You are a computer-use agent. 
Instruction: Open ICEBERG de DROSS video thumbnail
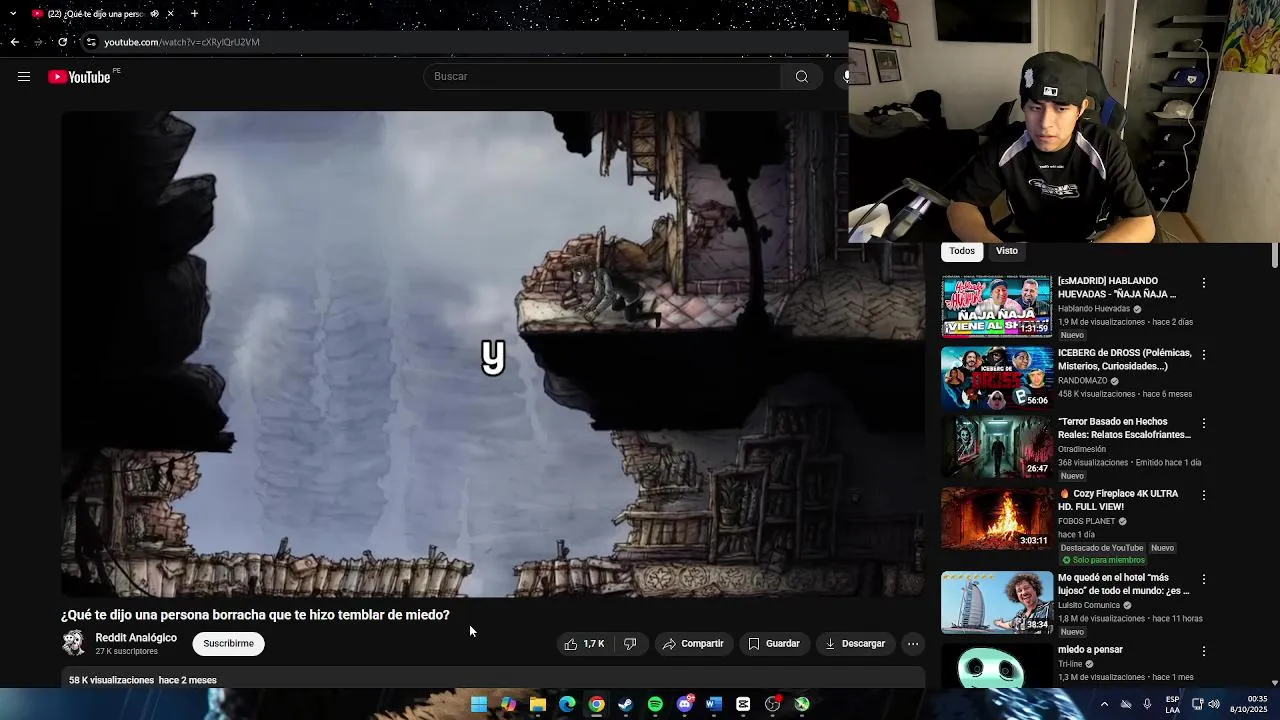tap(997, 378)
